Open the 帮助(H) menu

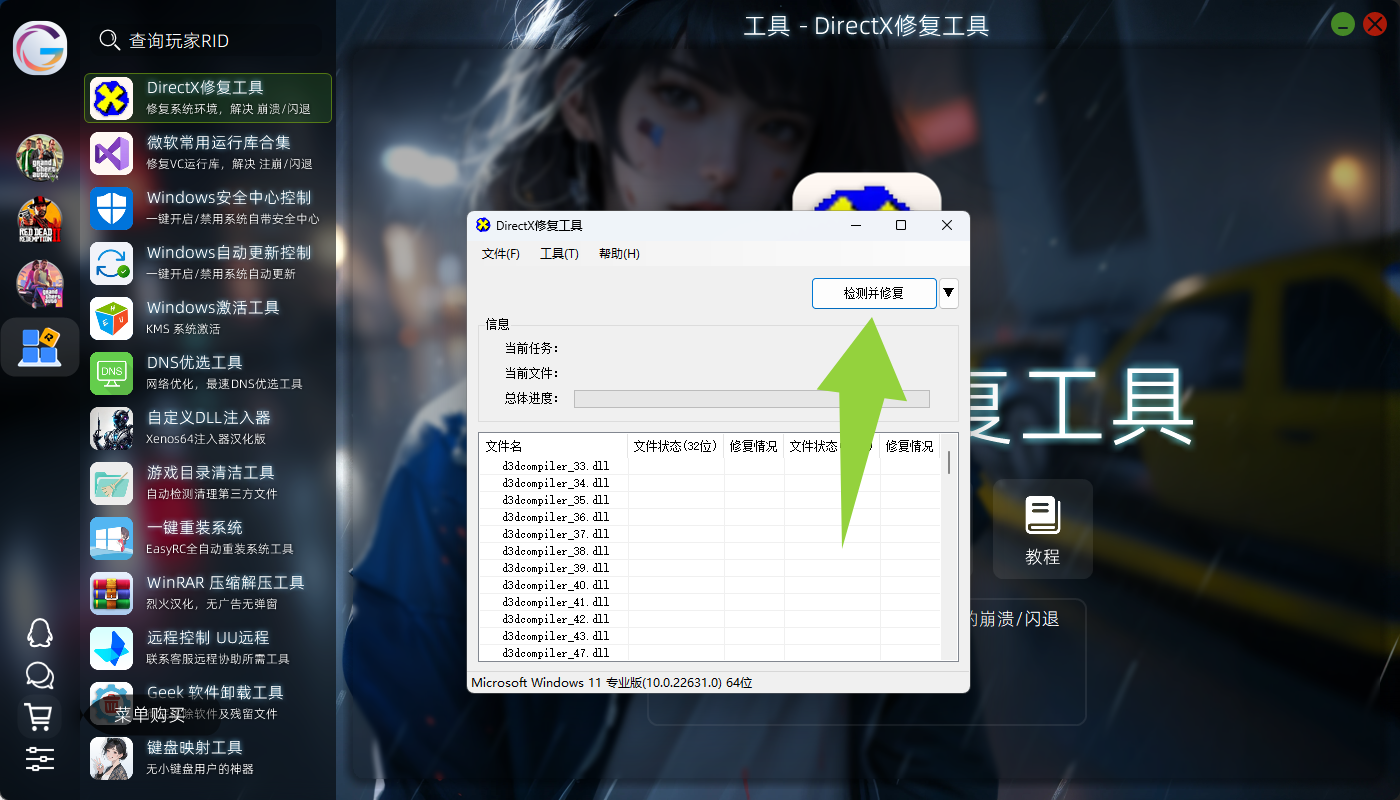[x=619, y=254]
